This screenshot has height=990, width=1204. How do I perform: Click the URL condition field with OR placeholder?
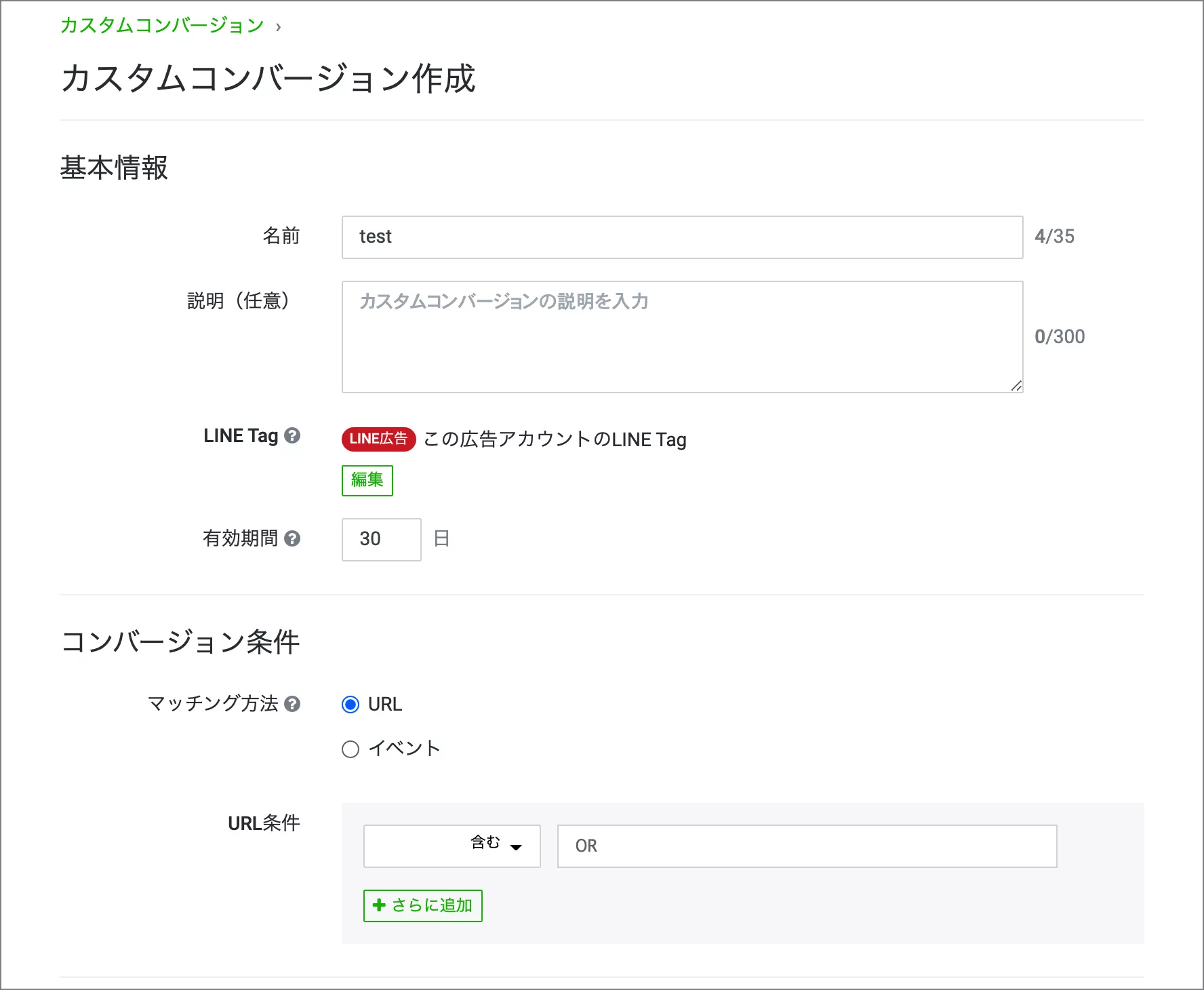[x=807, y=846]
